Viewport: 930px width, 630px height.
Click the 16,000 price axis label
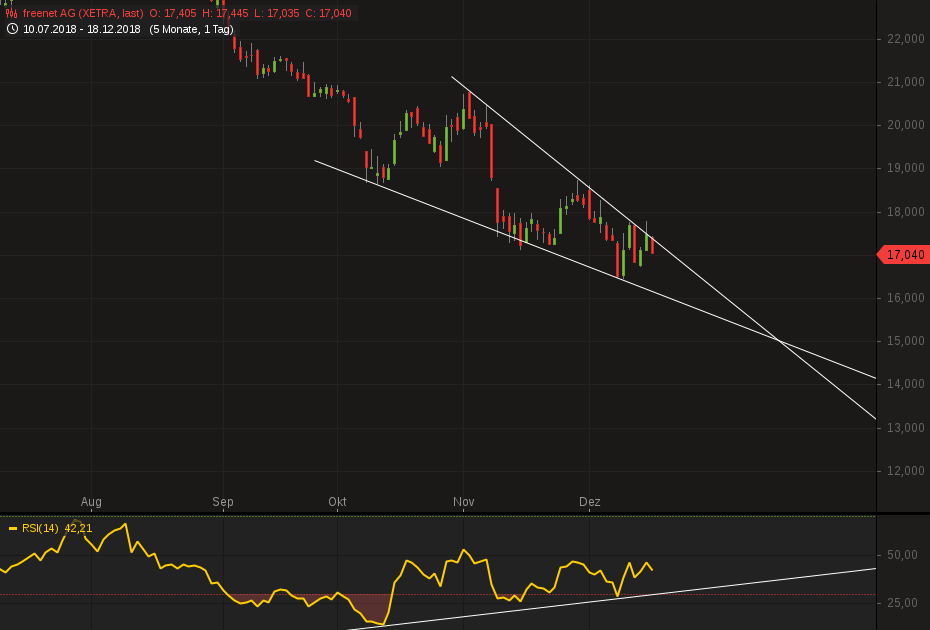pos(906,298)
